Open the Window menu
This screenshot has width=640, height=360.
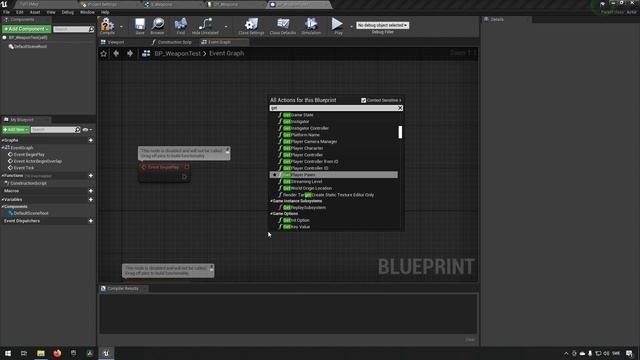pos(87,12)
